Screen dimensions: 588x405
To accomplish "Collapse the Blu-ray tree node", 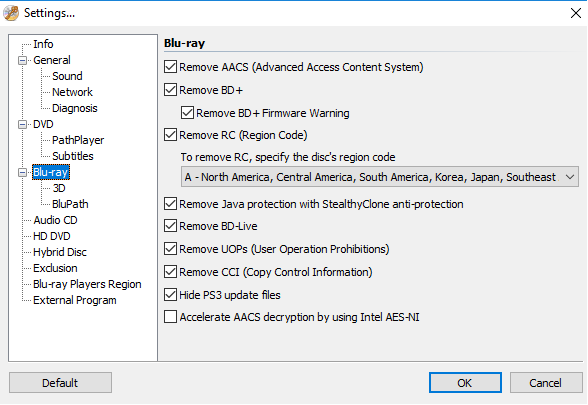I will click(22, 172).
